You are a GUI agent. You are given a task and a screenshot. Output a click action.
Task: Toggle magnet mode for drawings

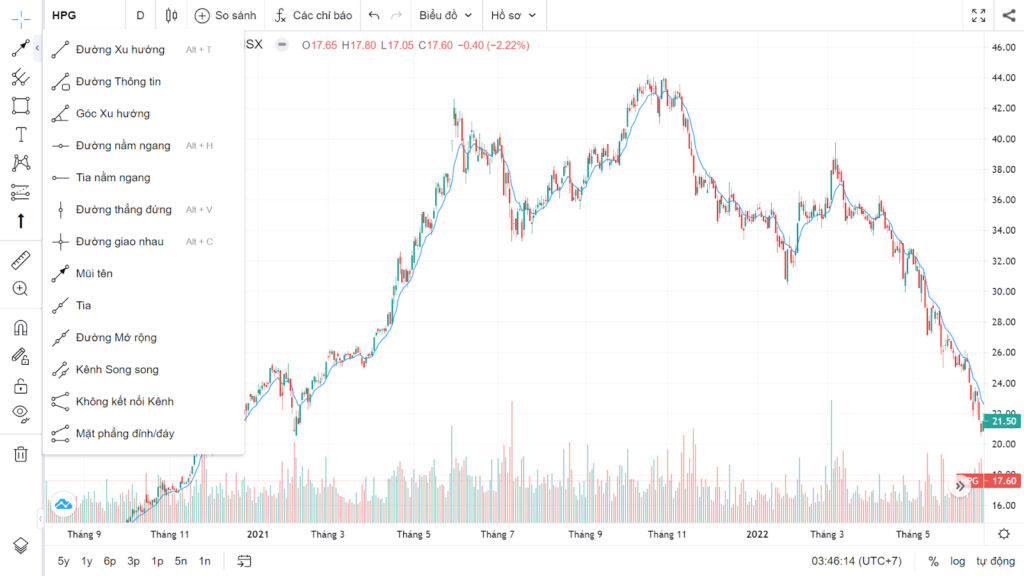tap(20, 327)
